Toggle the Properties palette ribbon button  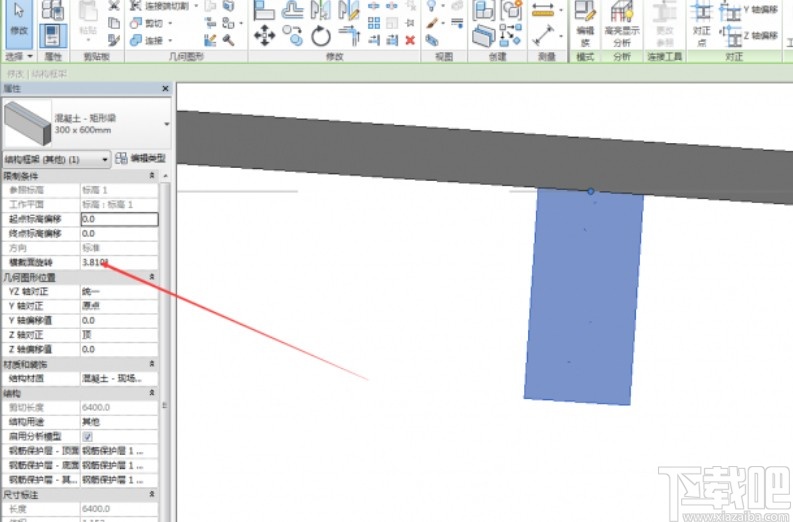pyautogui.click(x=53, y=36)
